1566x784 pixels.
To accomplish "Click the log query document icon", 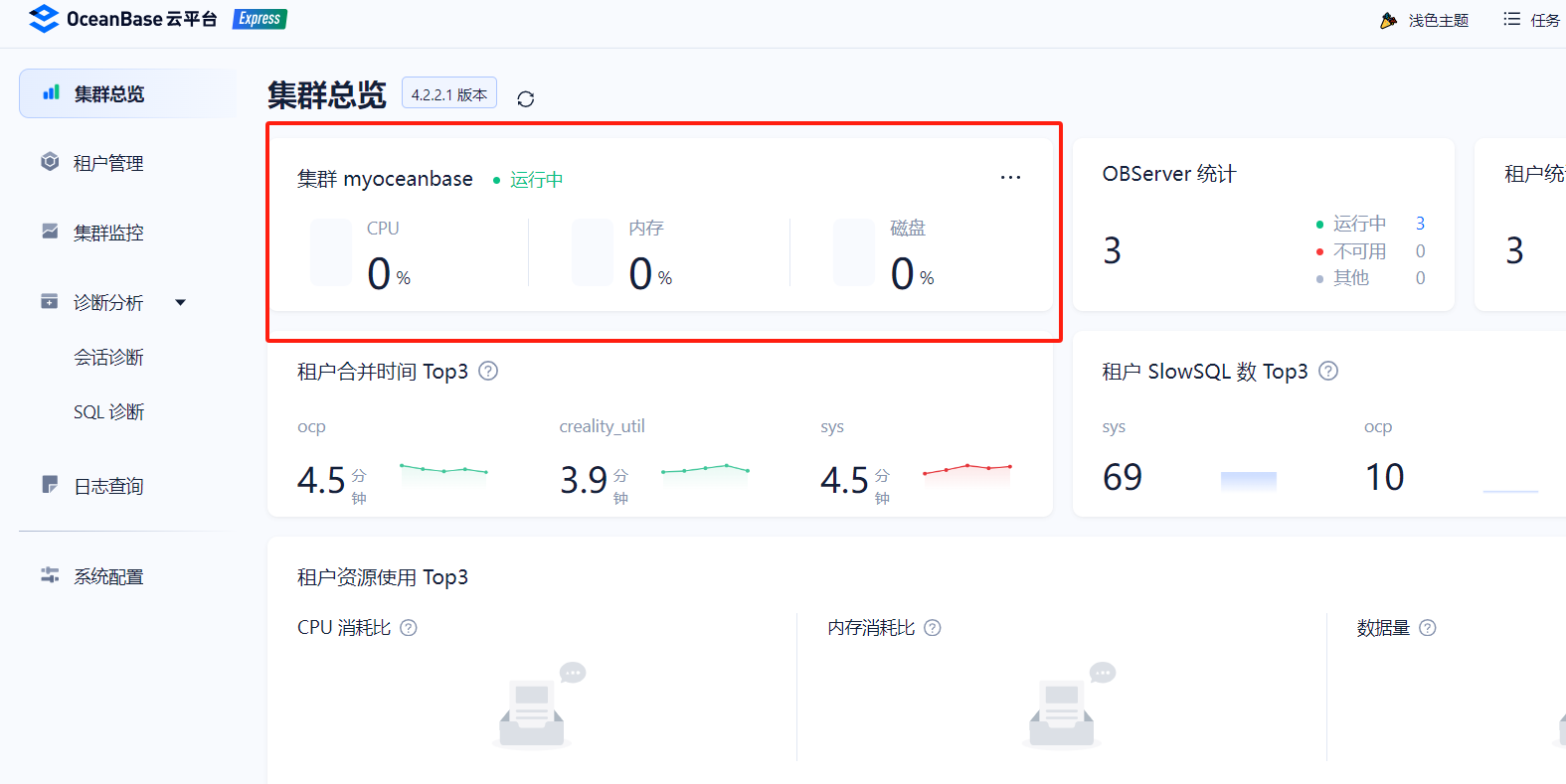I will pos(50,484).
